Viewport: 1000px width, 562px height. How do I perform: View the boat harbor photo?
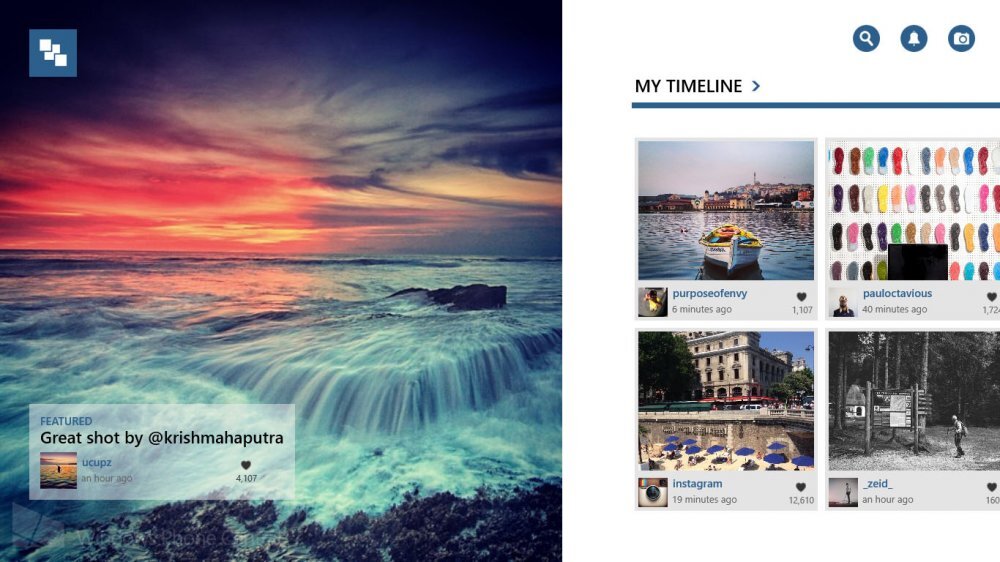click(726, 211)
